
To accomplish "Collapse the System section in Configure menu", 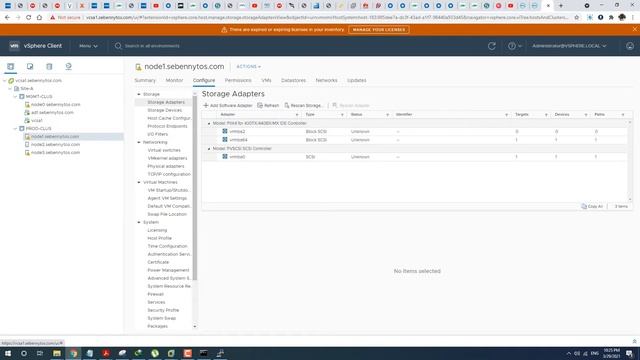I will pos(139,222).
